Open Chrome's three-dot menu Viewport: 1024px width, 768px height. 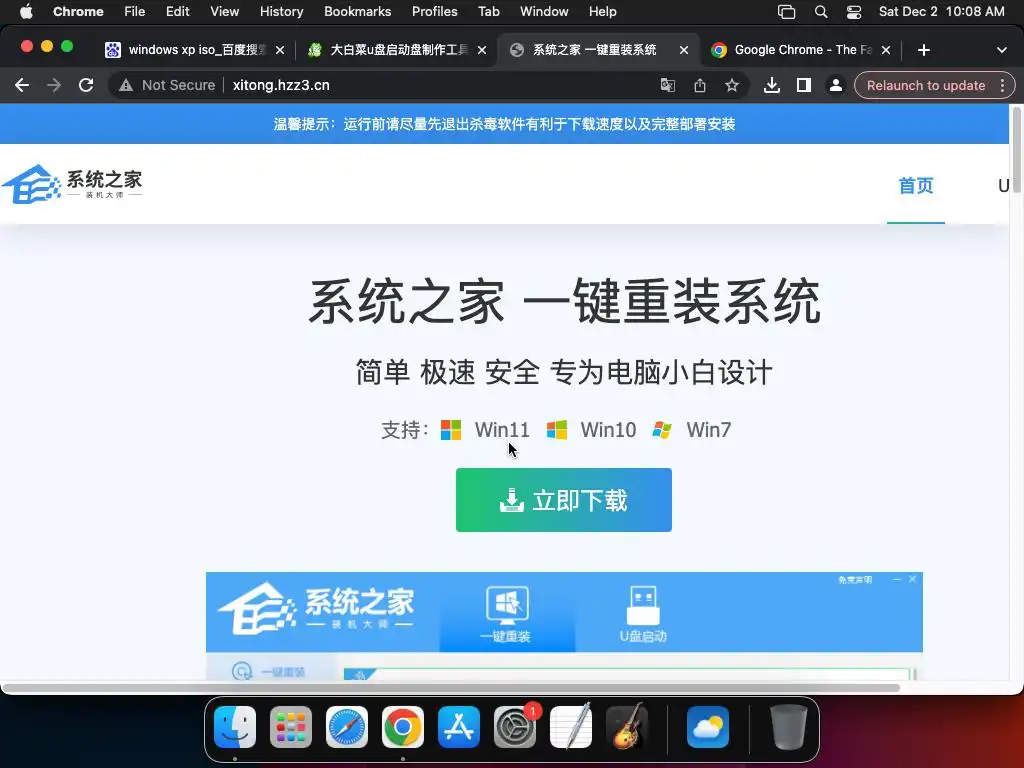1002,86
